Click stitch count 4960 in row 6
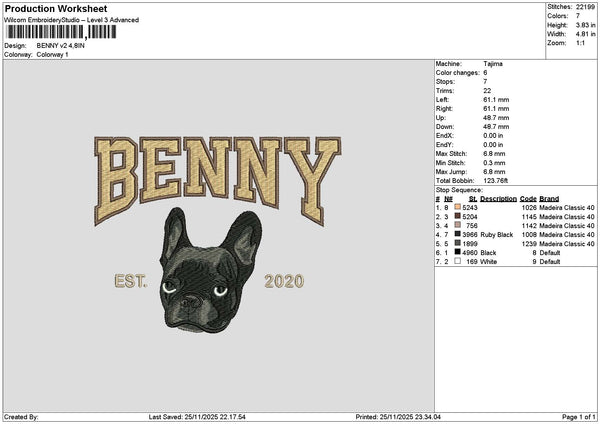This screenshot has height=424, width=600. (x=470, y=253)
